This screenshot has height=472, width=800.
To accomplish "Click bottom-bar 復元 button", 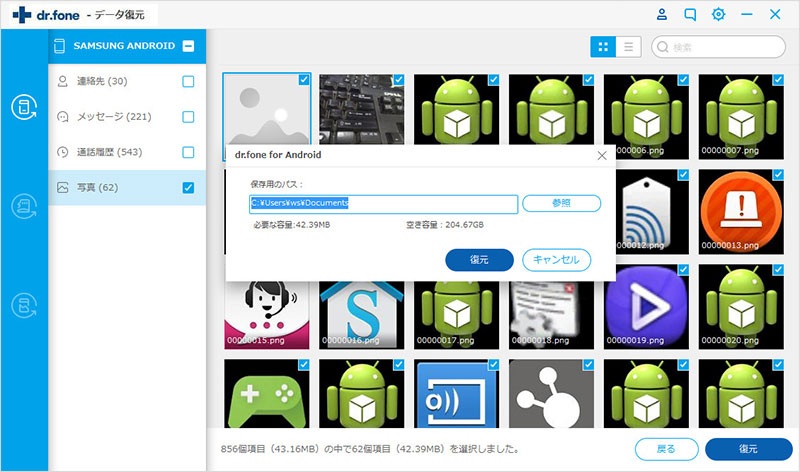I will coord(748,449).
